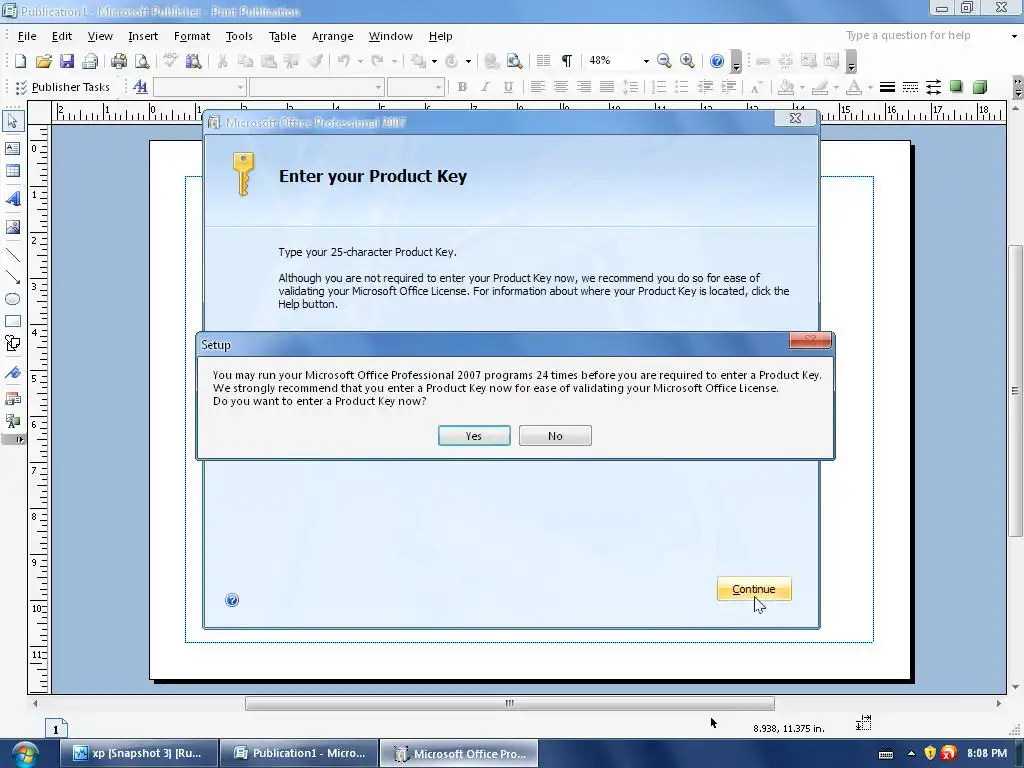Select the Text Box tool
The image size is (1024, 768).
[x=12, y=148]
